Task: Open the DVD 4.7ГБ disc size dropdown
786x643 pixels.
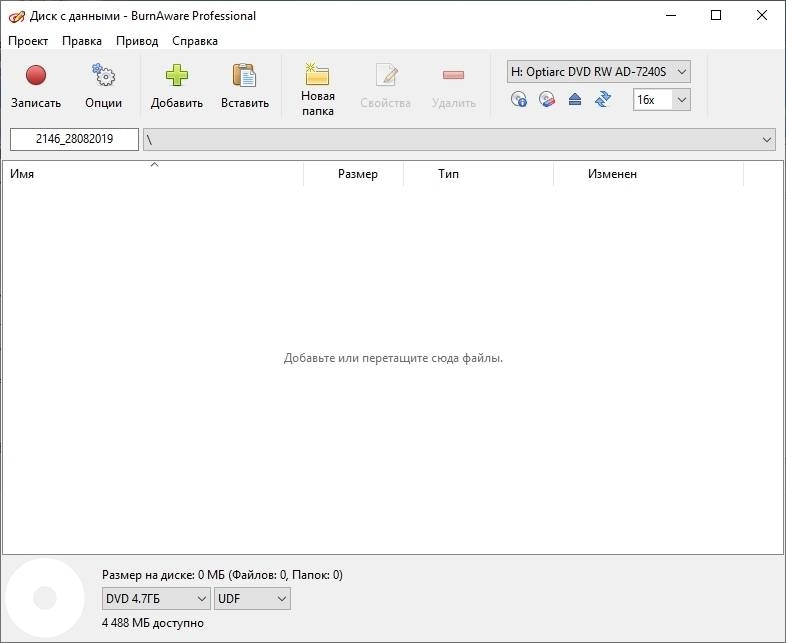Action: point(156,598)
